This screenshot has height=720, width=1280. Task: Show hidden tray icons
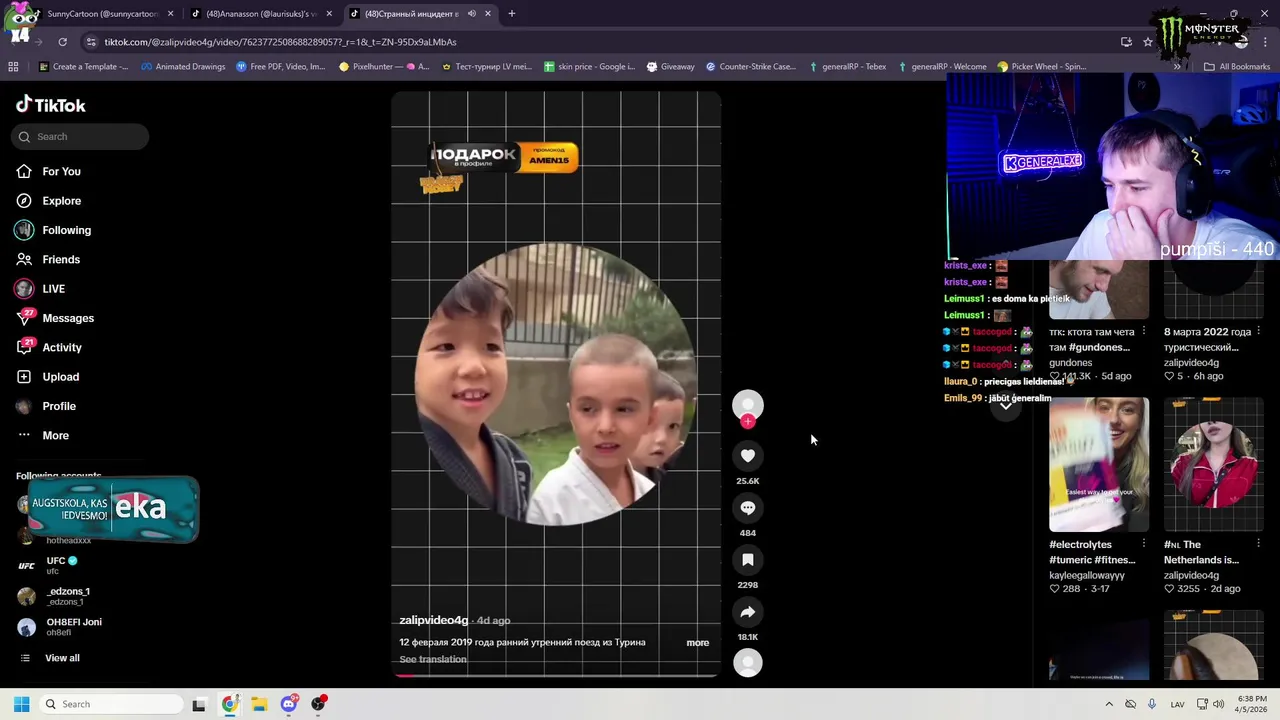click(x=1108, y=704)
